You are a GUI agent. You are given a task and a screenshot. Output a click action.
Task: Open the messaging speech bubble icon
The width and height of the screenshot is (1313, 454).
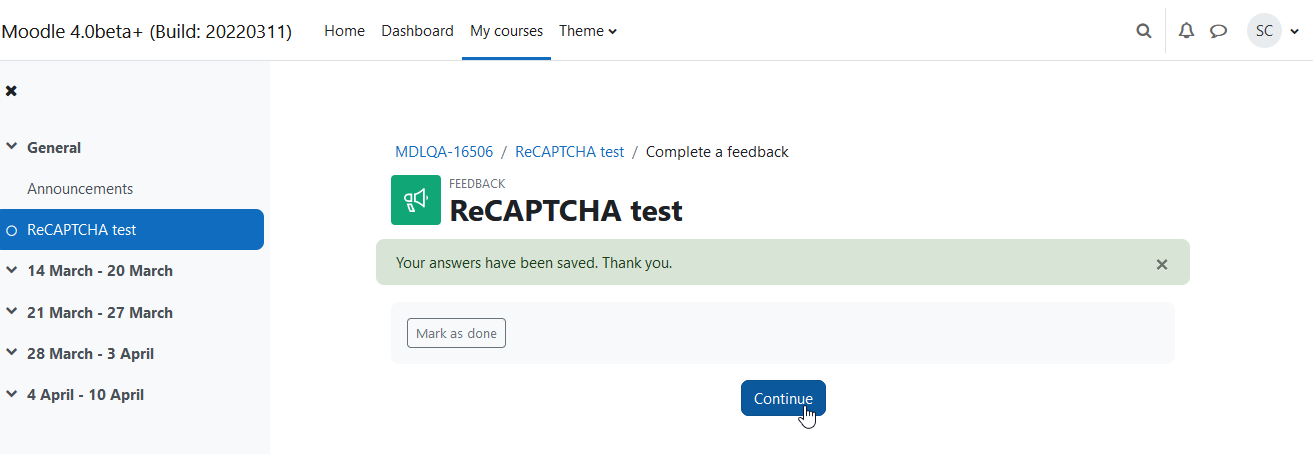tap(1218, 31)
